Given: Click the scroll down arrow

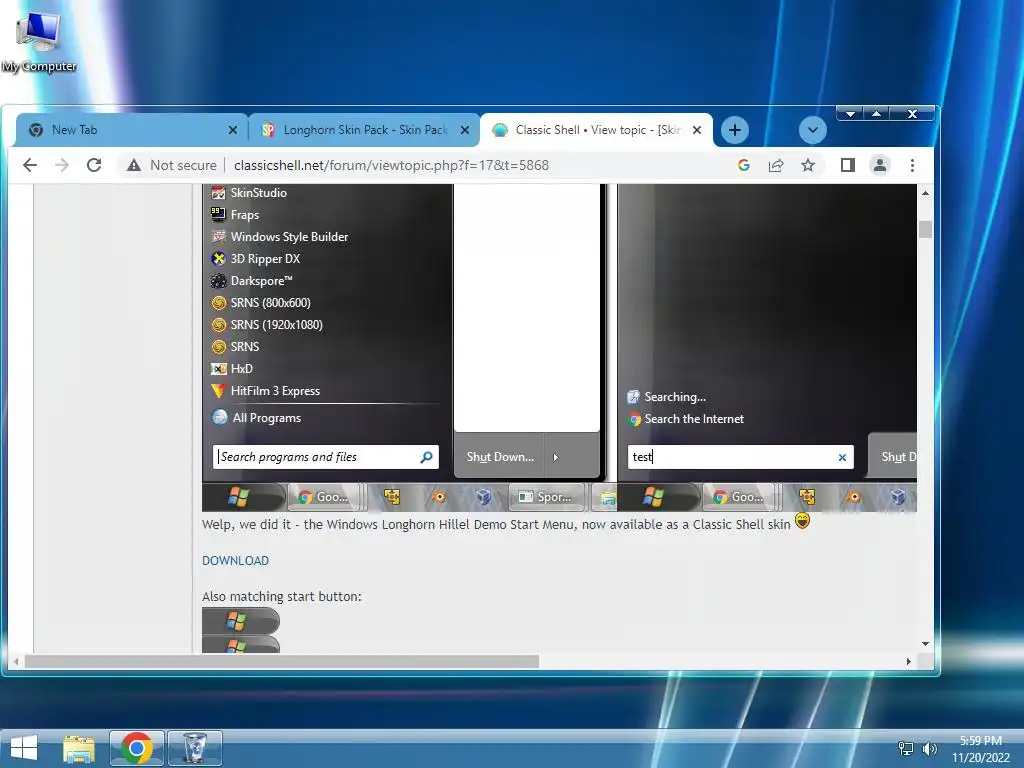Looking at the screenshot, I should coord(925,644).
